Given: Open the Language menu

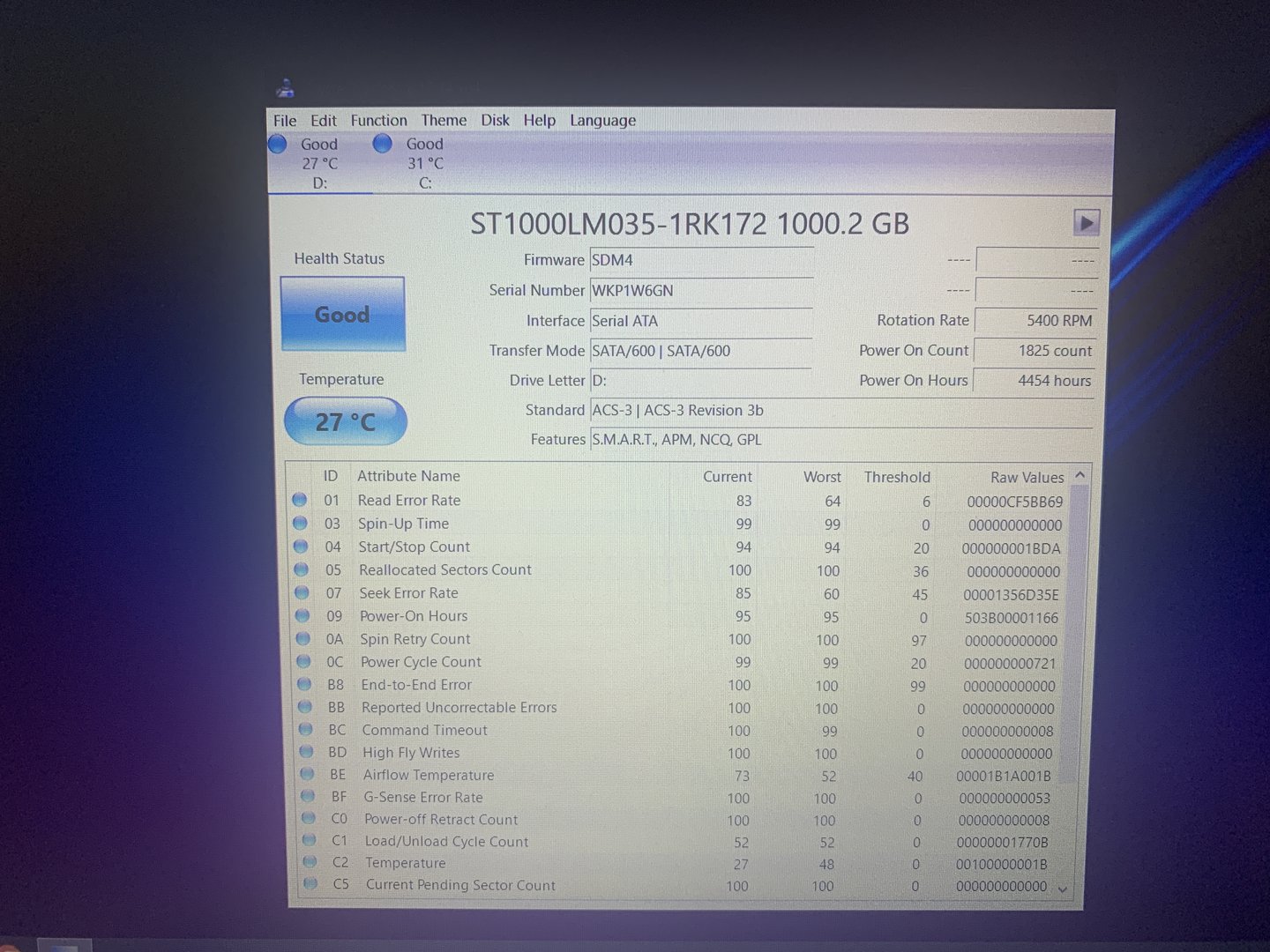Looking at the screenshot, I should coord(602,121).
